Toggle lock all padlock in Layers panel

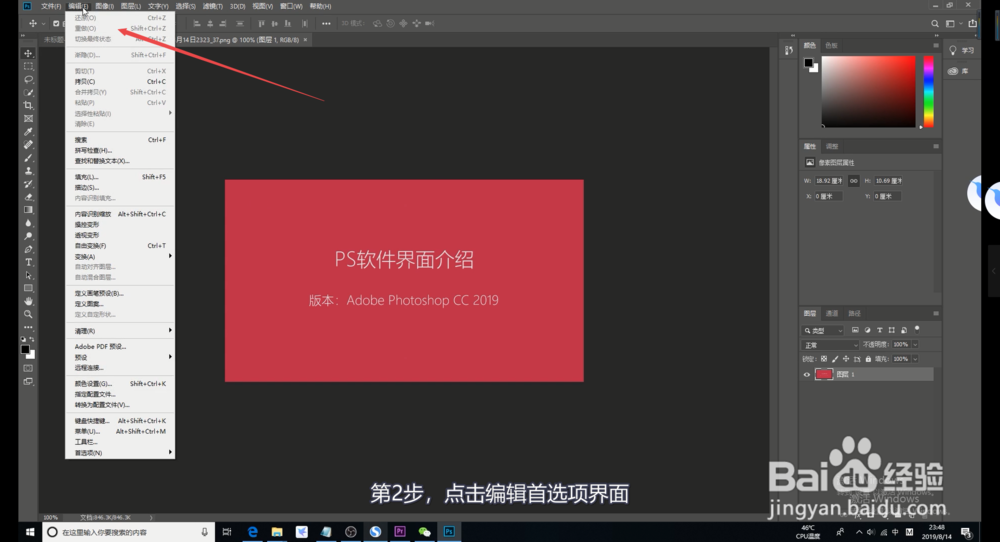(x=868, y=359)
